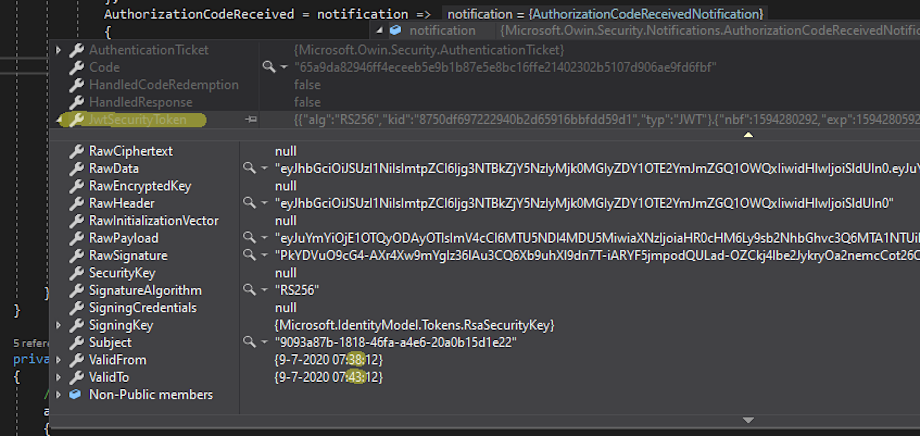Open visualizer dropdown arrow for RawData
920x436 pixels.
(265, 169)
